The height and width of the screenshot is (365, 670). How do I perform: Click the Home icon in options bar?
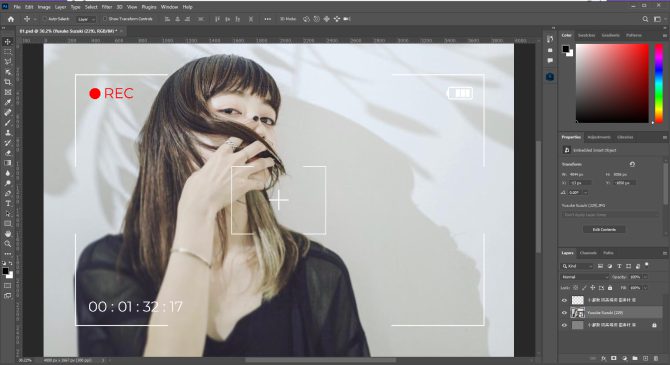[11, 19]
